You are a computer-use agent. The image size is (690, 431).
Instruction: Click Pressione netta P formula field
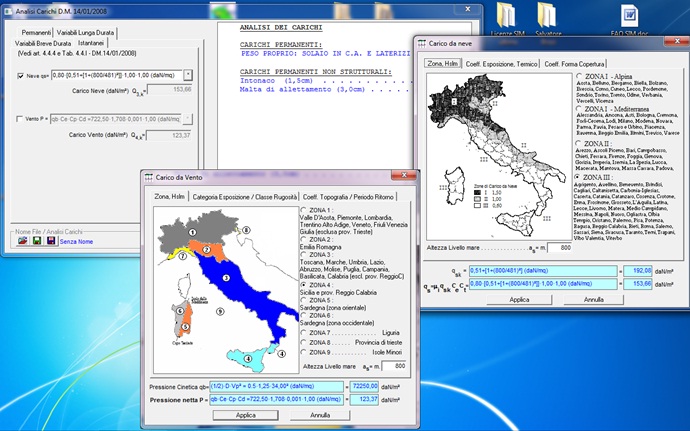tap(276, 399)
